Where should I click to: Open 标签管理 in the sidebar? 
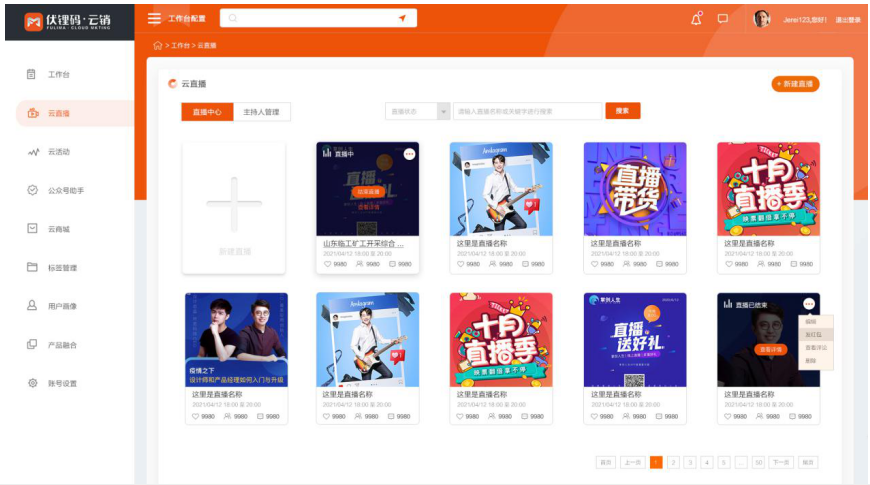61,267
